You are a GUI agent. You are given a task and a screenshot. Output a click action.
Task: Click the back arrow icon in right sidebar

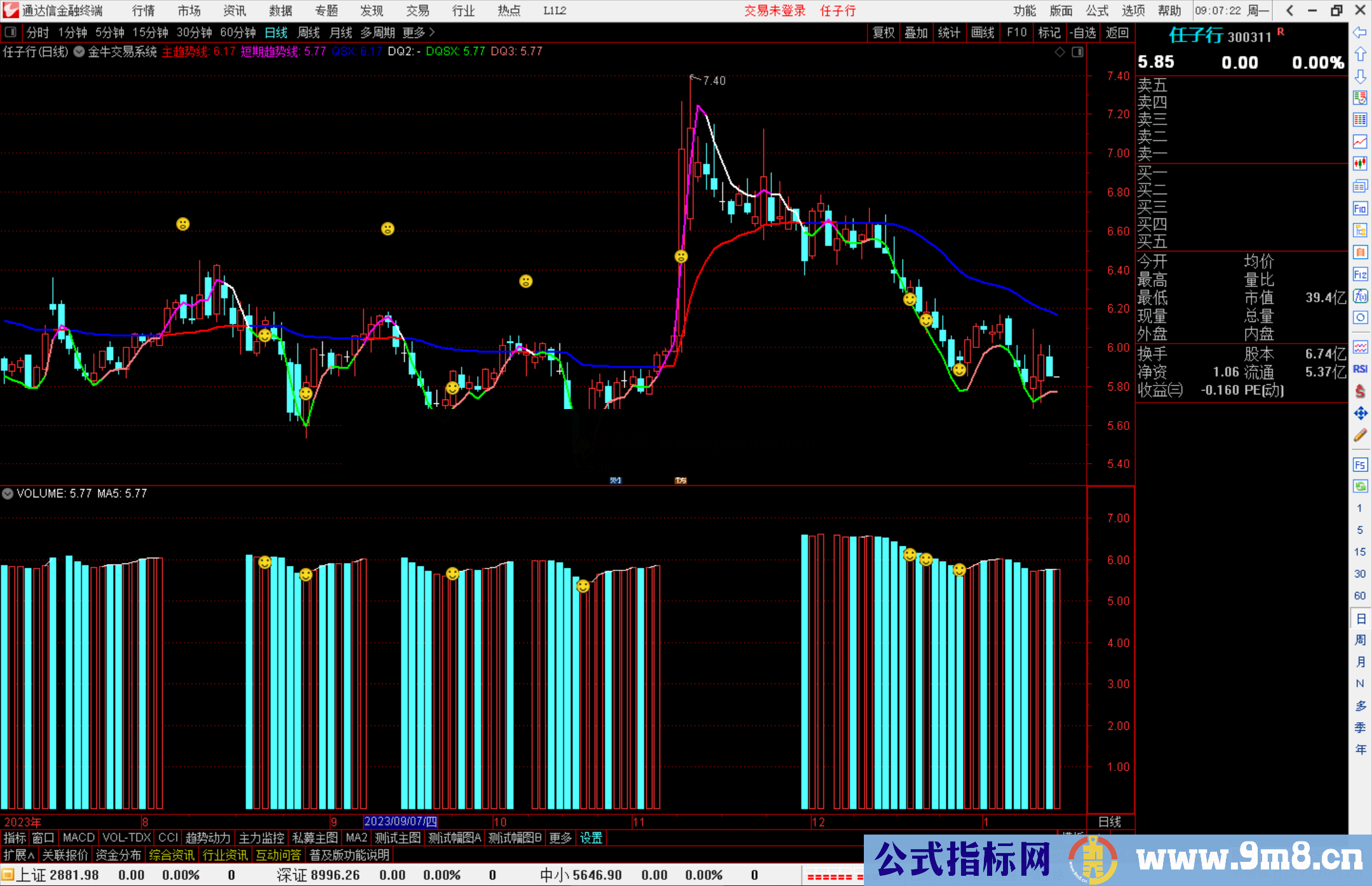pos(1360,32)
